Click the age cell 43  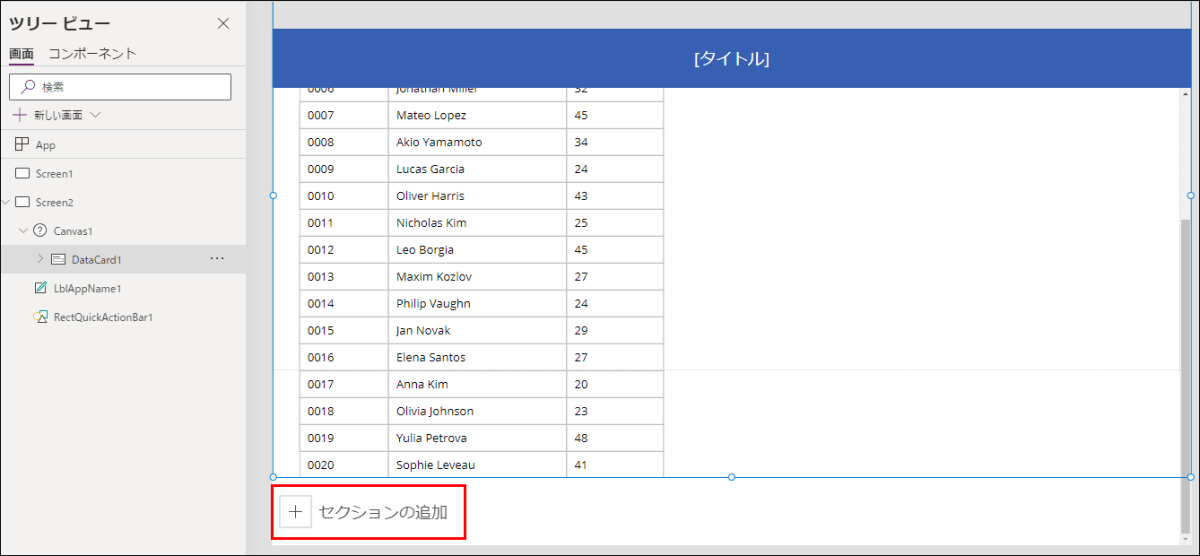[615, 196]
